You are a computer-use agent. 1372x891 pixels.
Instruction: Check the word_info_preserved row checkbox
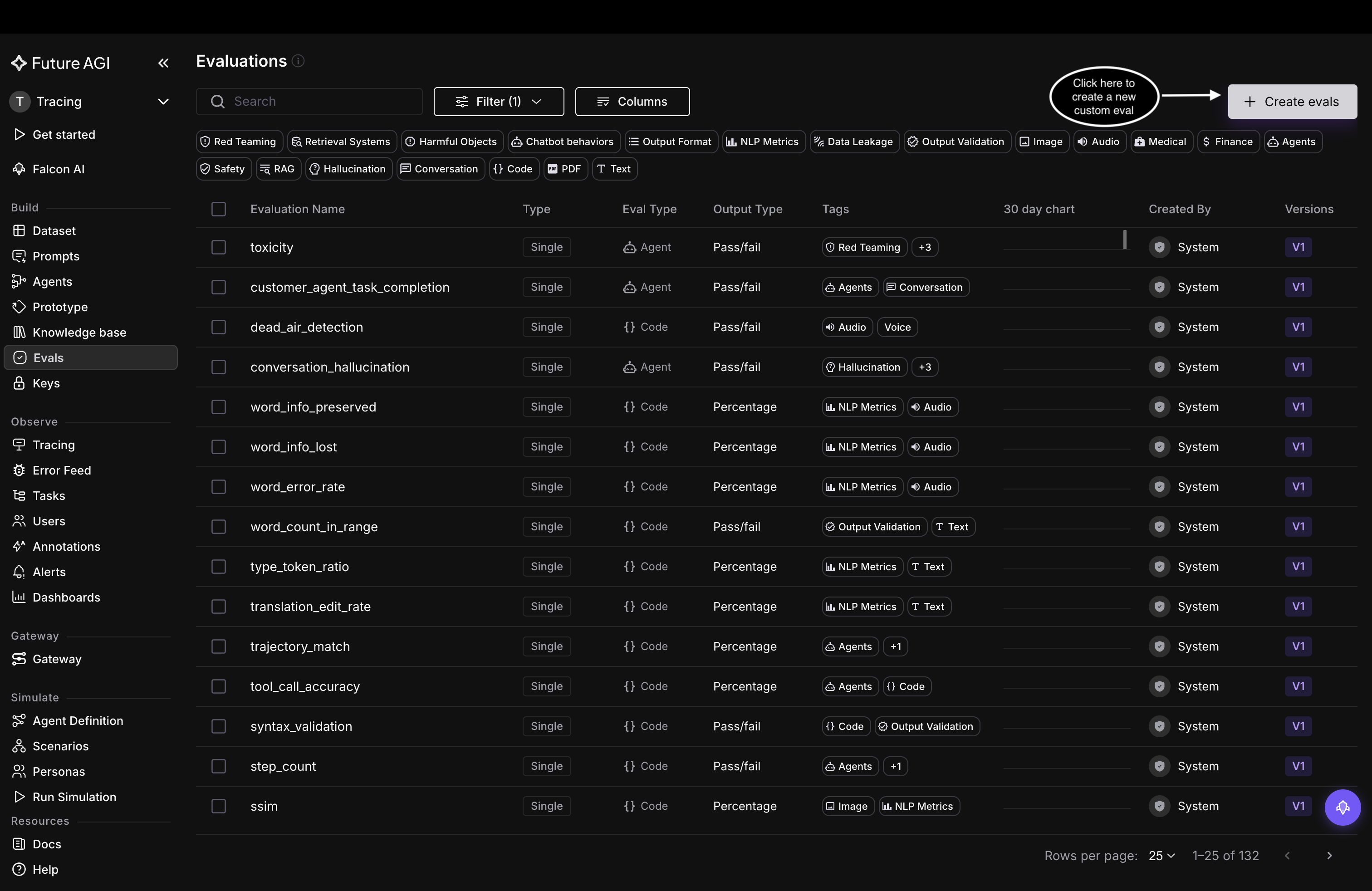click(x=219, y=406)
